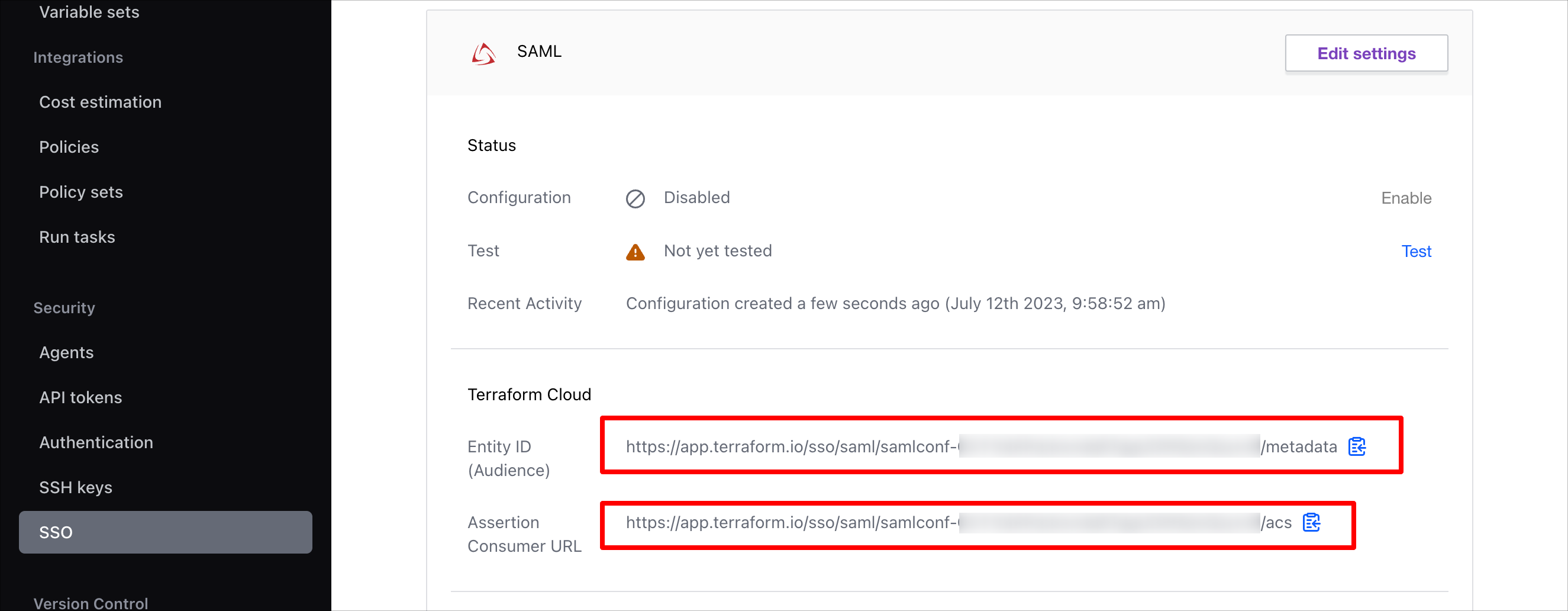Select the SSO sidebar item
Screen dimensions: 1568x611
166,532
